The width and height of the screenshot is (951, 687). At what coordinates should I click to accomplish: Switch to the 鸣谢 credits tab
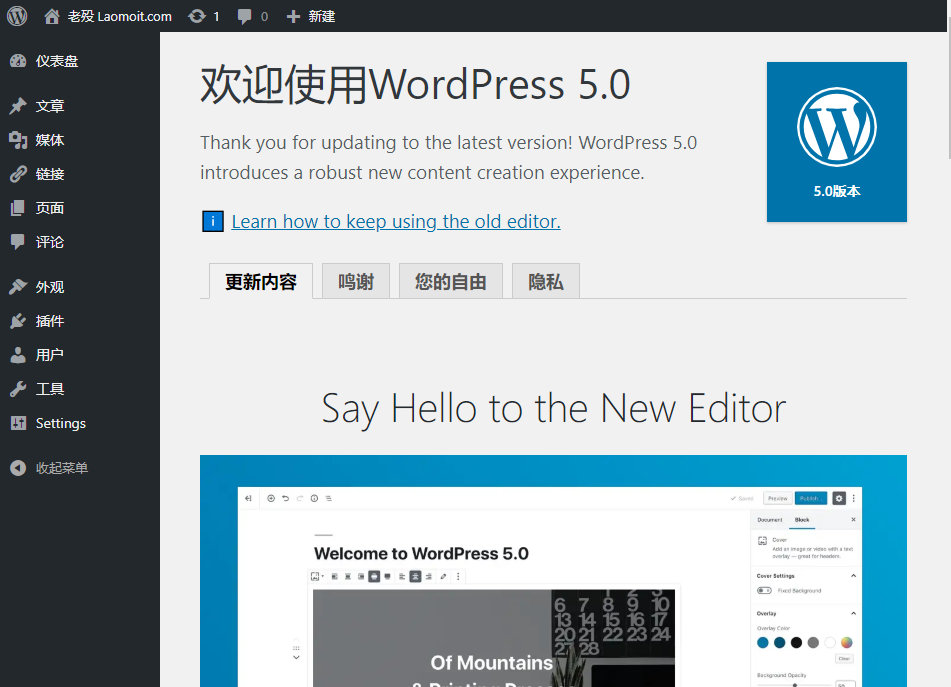(356, 281)
